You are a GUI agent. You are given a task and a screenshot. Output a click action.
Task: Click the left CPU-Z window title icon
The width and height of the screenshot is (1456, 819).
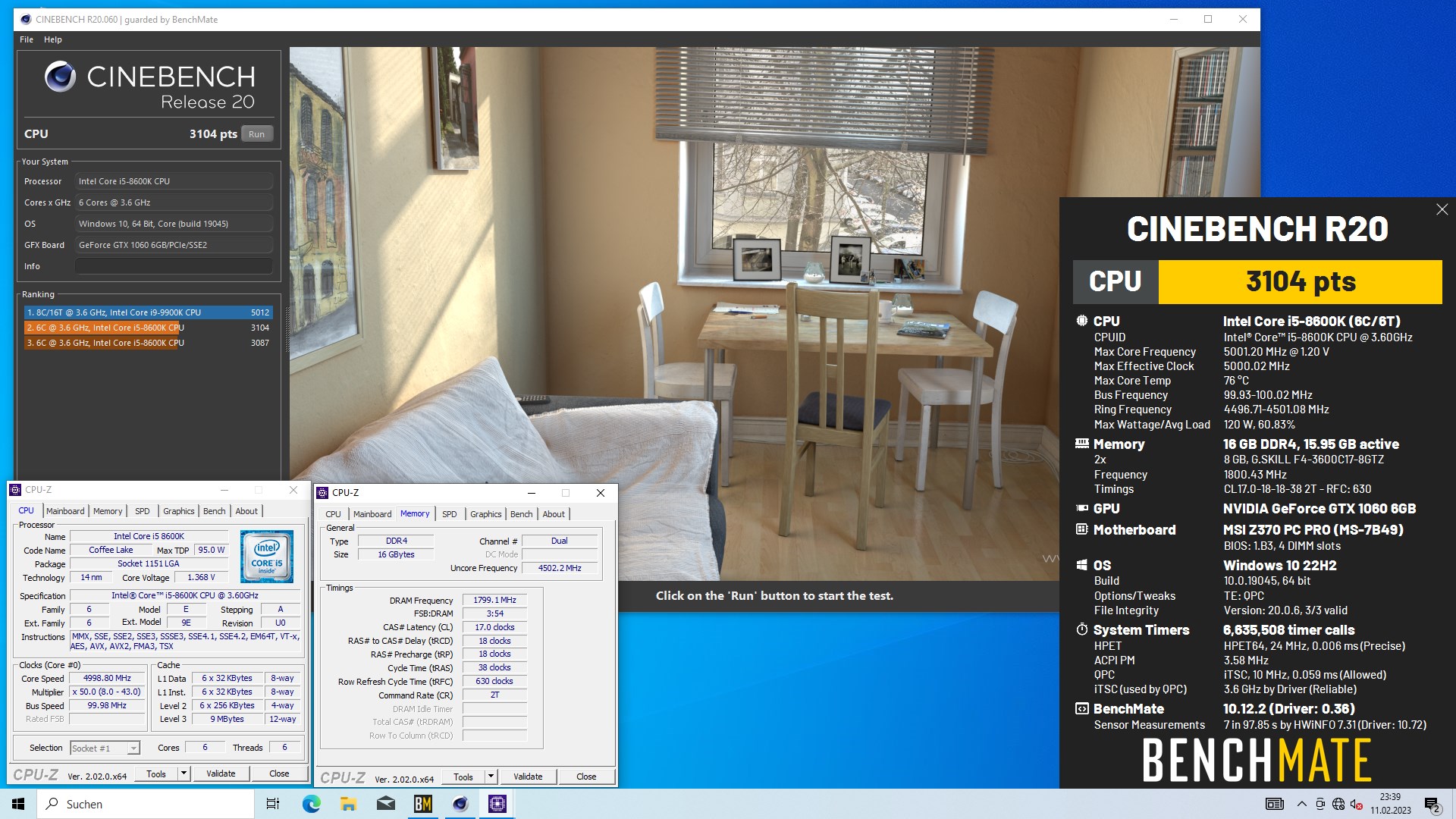tap(15, 490)
